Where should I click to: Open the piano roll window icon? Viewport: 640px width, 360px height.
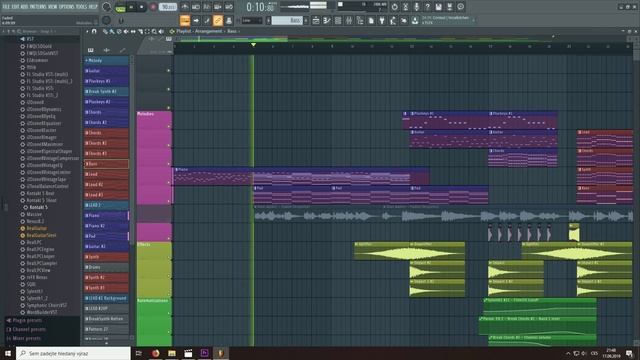click(327, 20)
